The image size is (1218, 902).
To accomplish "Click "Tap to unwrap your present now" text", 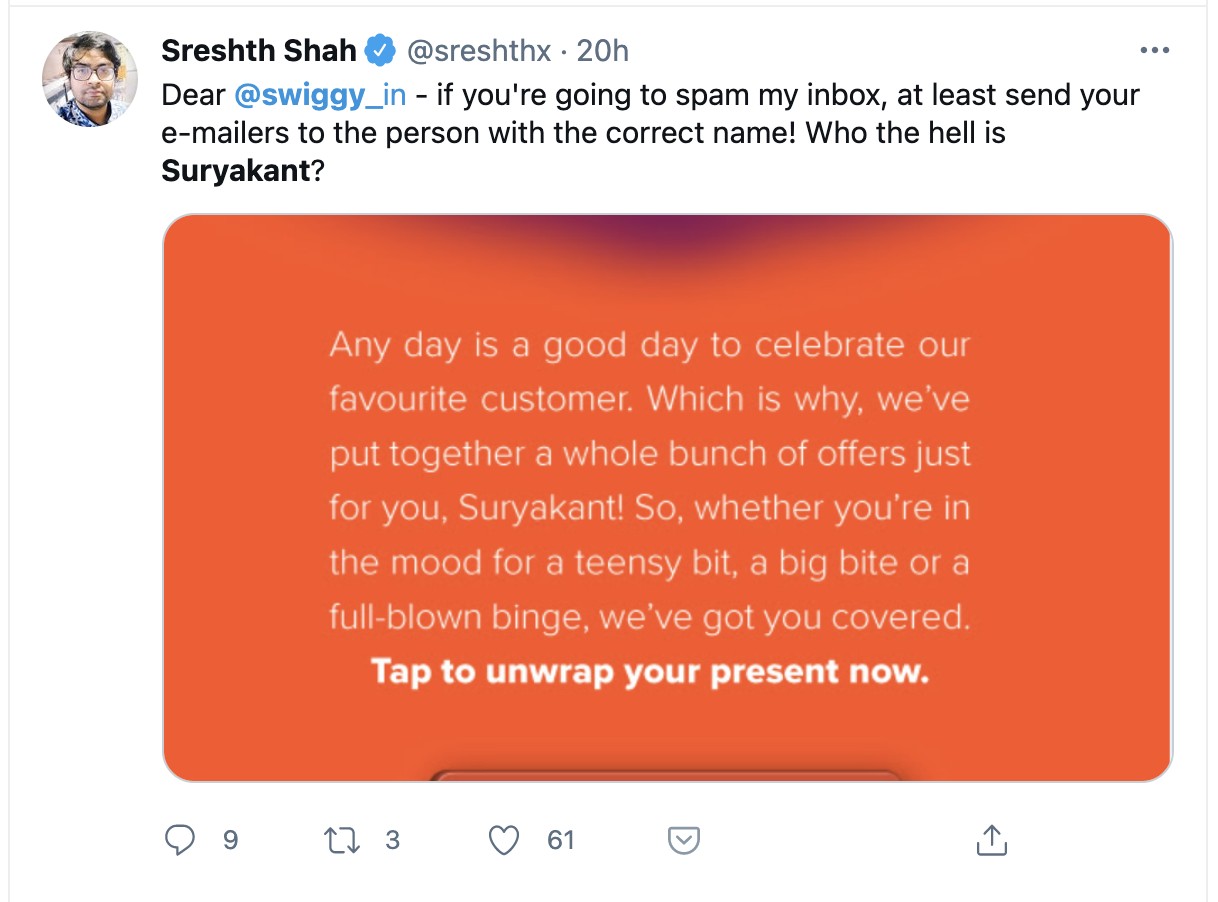I will [x=650, y=671].
